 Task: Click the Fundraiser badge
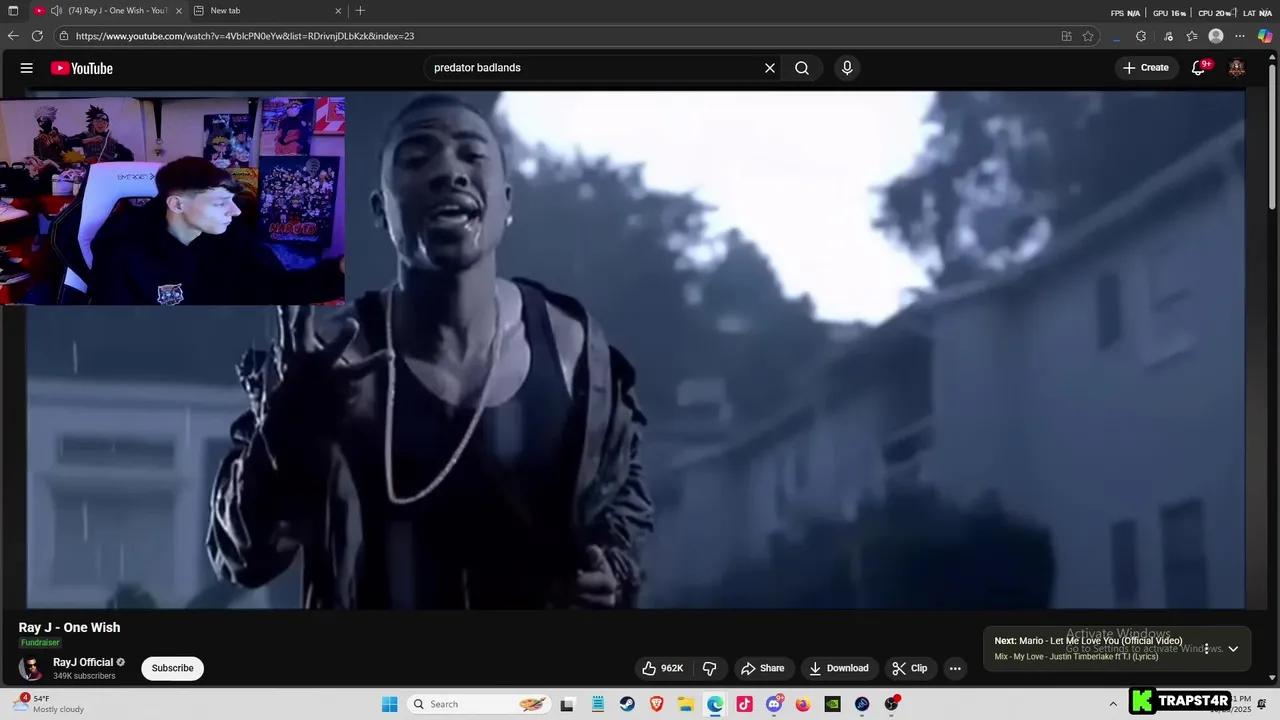[40, 643]
